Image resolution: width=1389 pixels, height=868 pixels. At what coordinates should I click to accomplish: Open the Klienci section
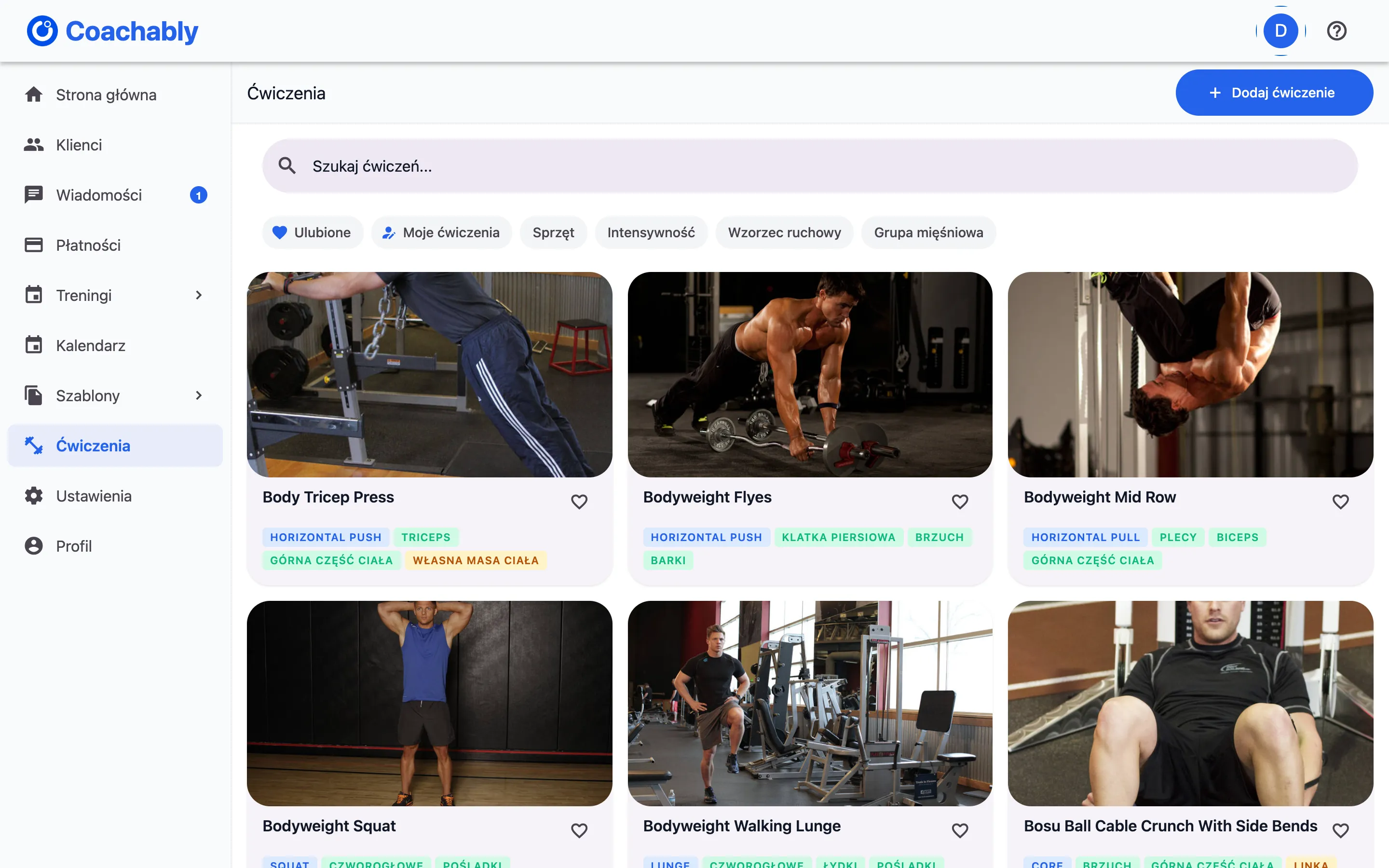point(115,145)
